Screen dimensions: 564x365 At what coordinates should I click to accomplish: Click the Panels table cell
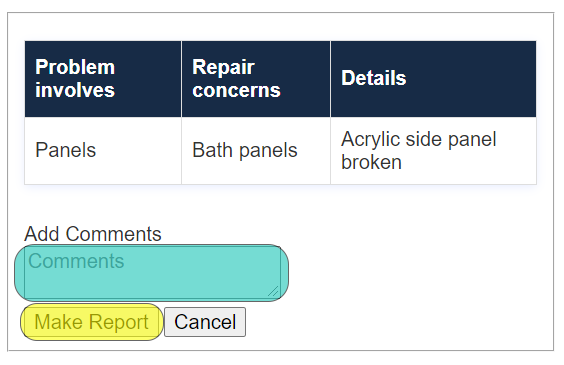click(103, 150)
